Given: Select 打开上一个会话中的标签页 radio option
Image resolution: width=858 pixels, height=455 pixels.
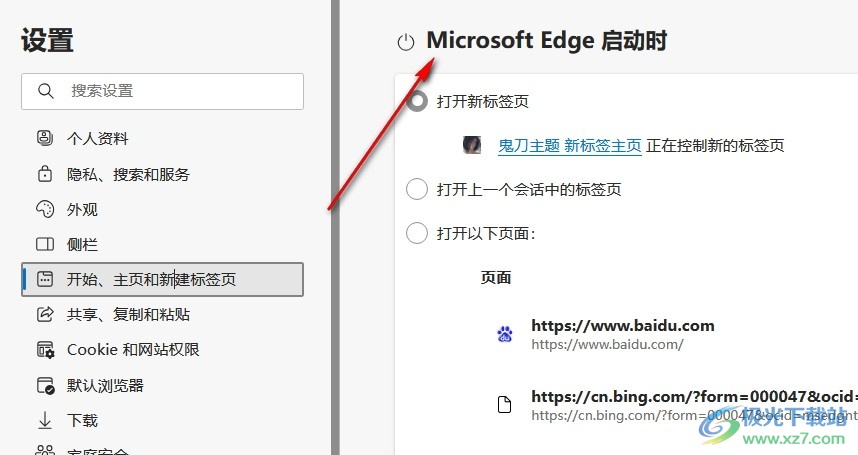Looking at the screenshot, I should pyautogui.click(x=417, y=189).
